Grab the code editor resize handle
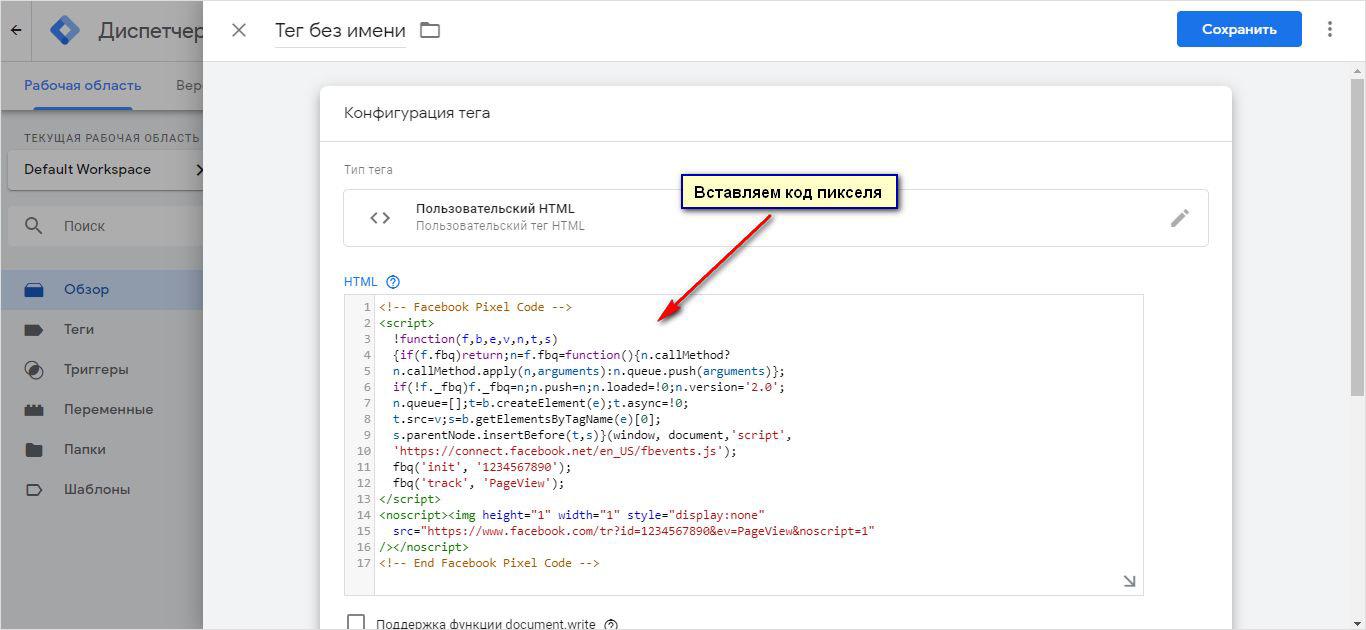The width and height of the screenshot is (1366, 630). tap(1129, 581)
